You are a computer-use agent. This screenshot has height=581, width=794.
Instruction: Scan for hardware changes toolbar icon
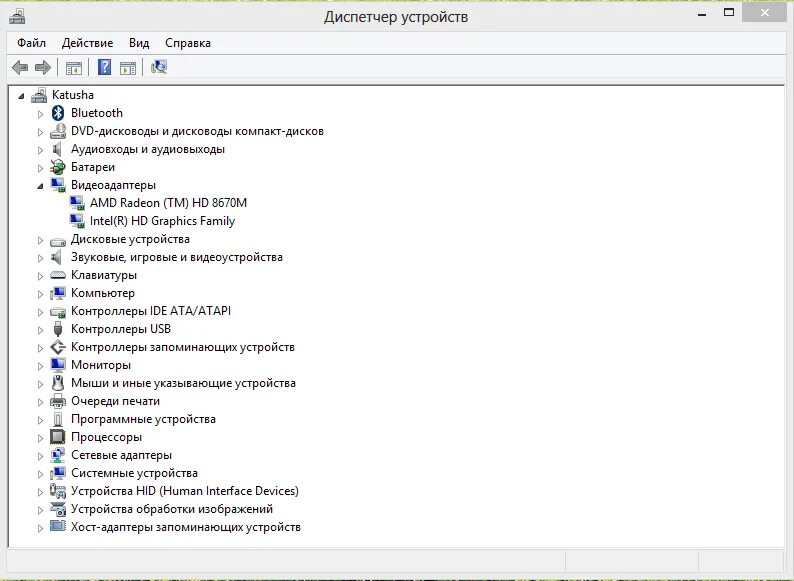pyautogui.click(x=158, y=67)
